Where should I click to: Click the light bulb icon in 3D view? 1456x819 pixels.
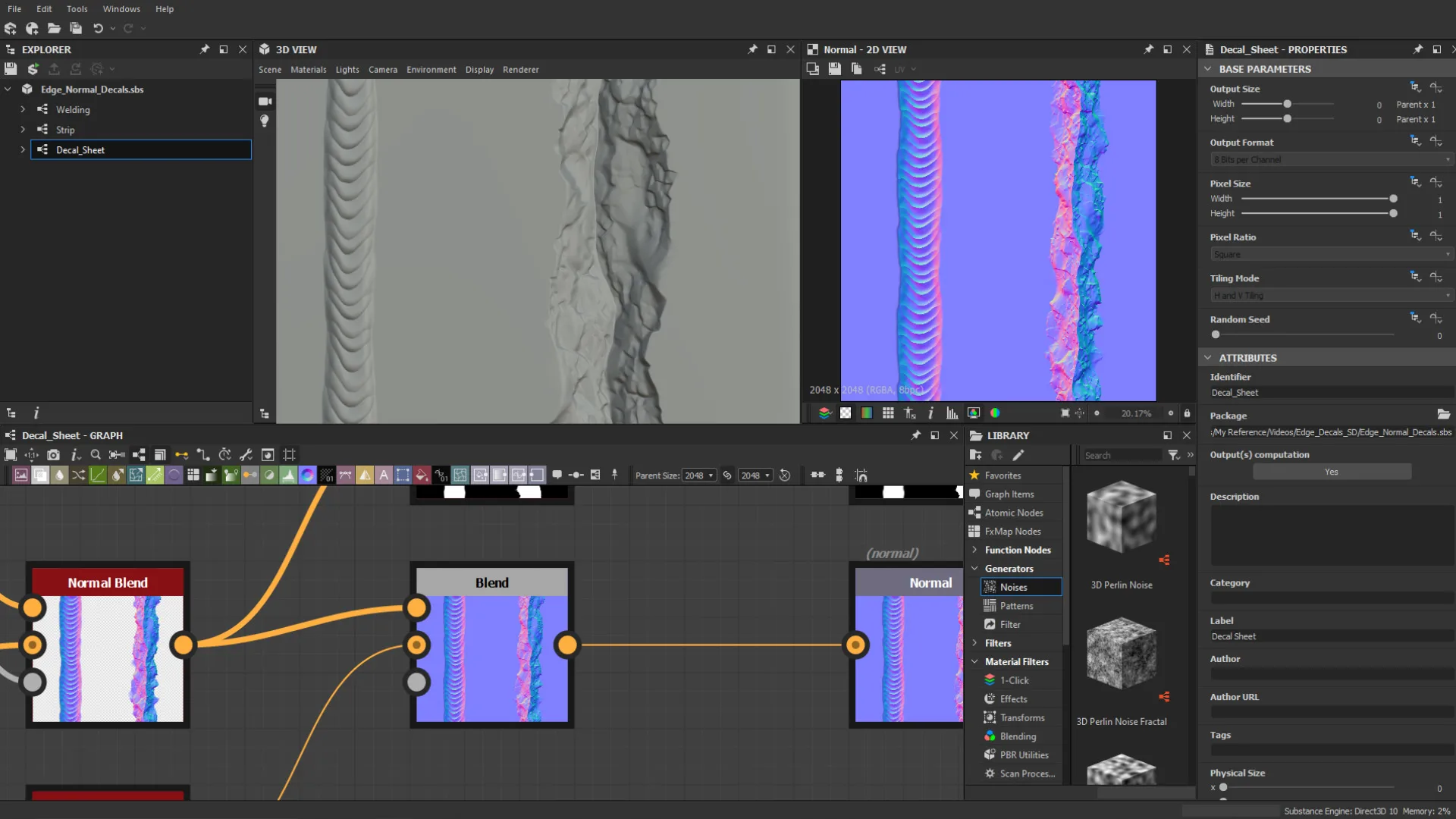(x=265, y=121)
